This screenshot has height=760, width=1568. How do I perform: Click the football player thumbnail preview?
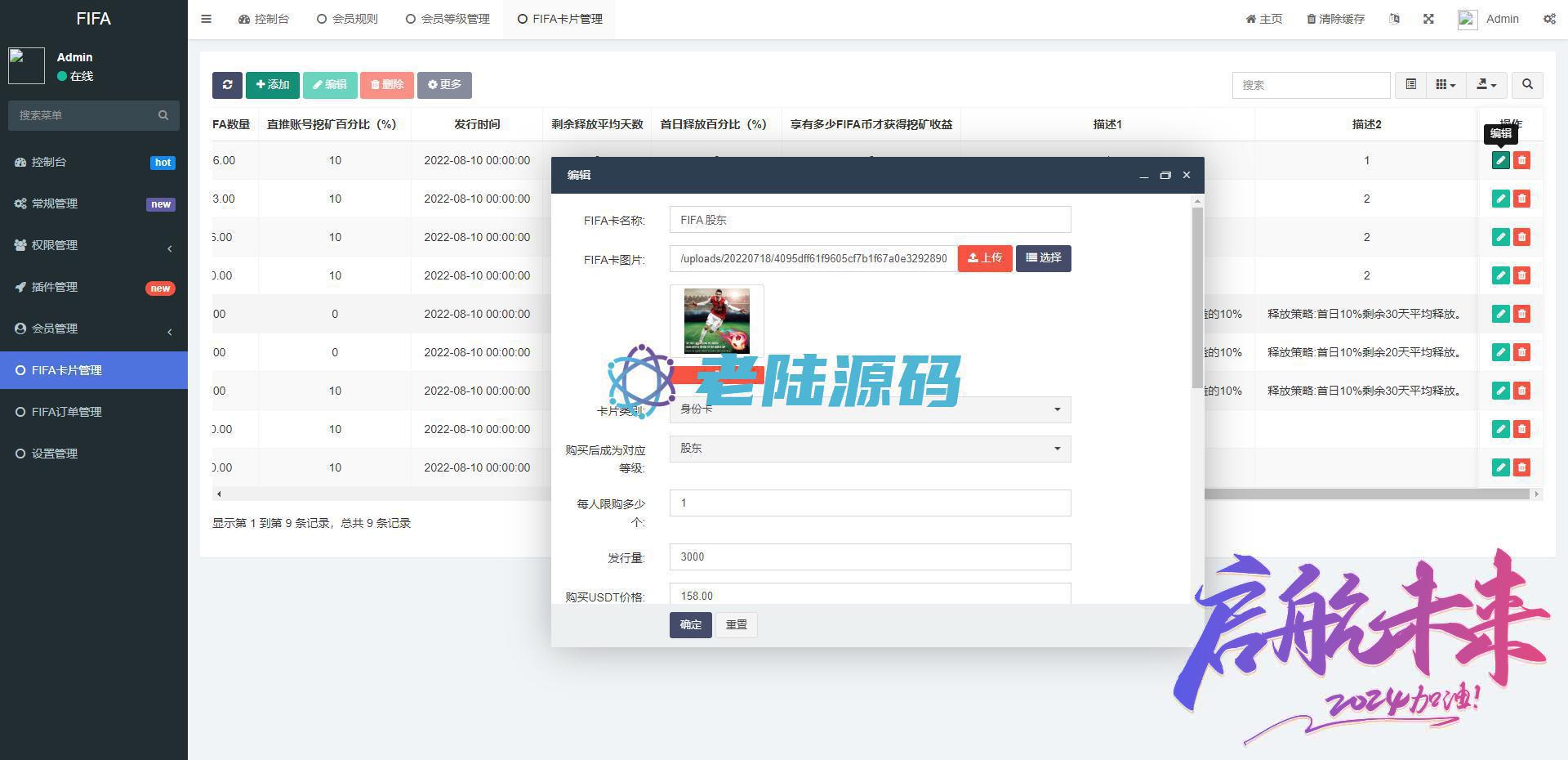tap(716, 320)
